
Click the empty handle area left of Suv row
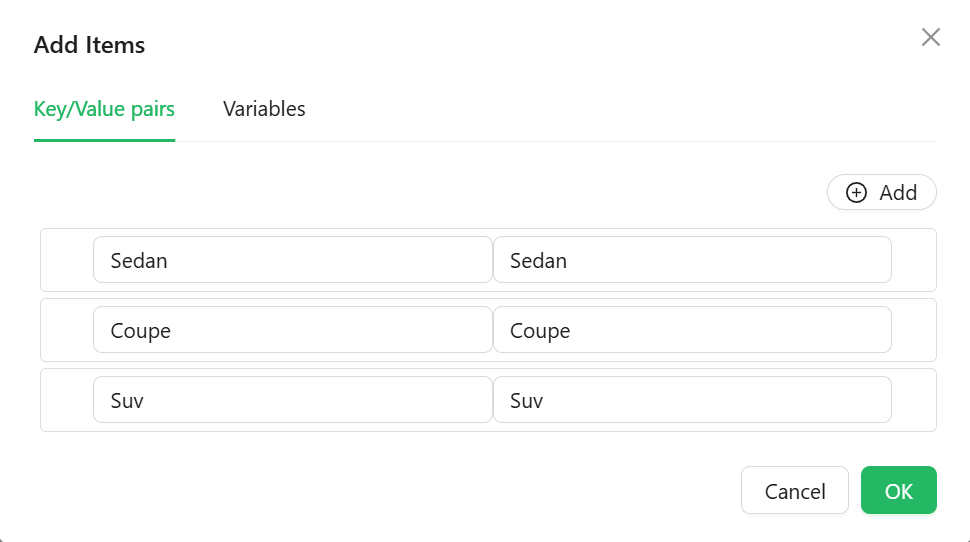point(67,400)
